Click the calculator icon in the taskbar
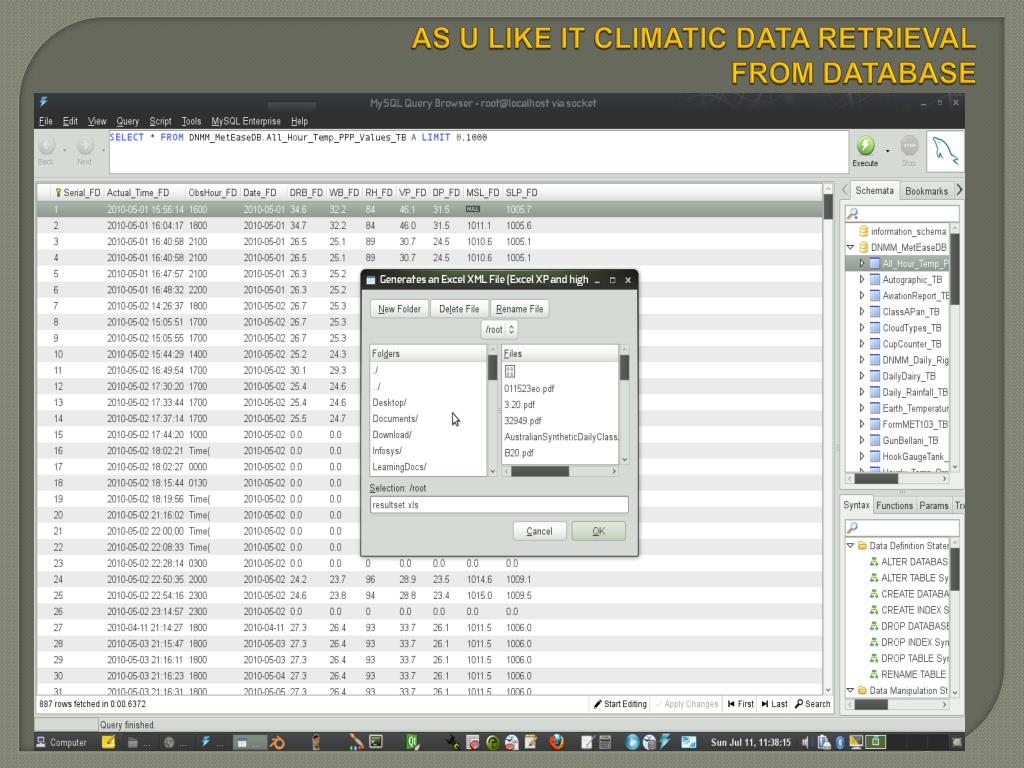This screenshot has width=1024, height=768. tap(605, 743)
